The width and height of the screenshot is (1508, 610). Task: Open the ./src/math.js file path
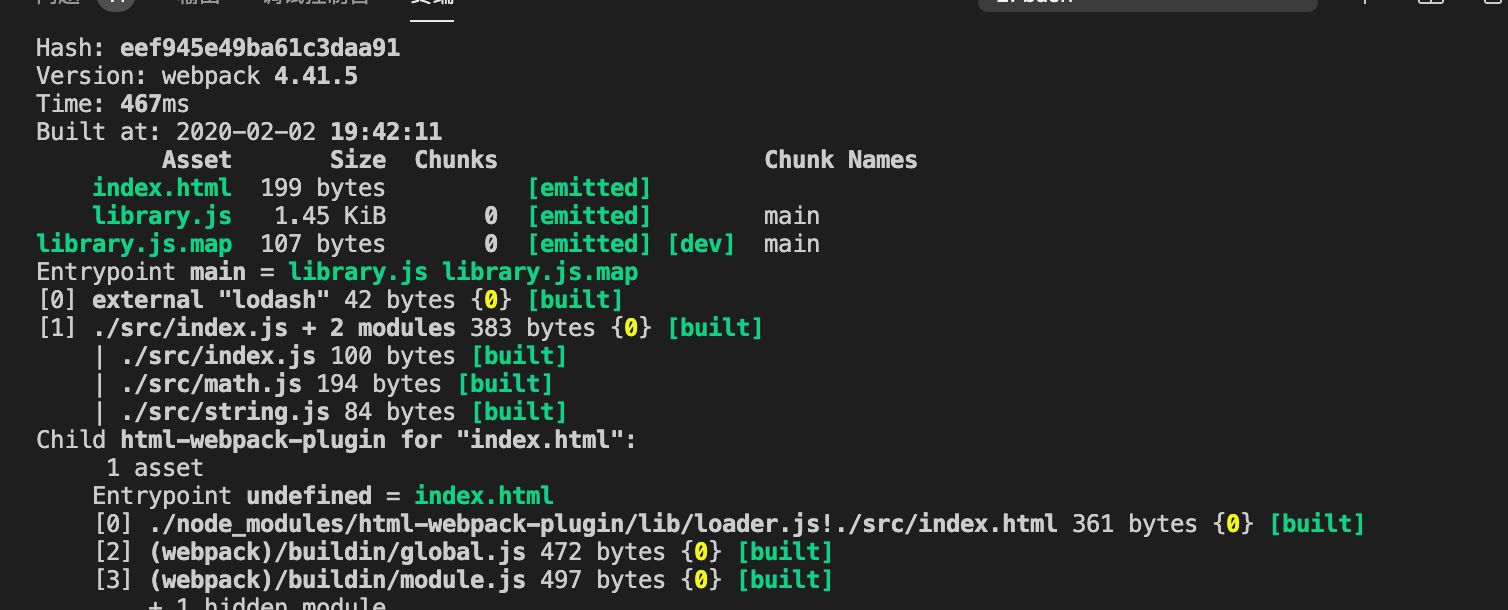(212, 384)
